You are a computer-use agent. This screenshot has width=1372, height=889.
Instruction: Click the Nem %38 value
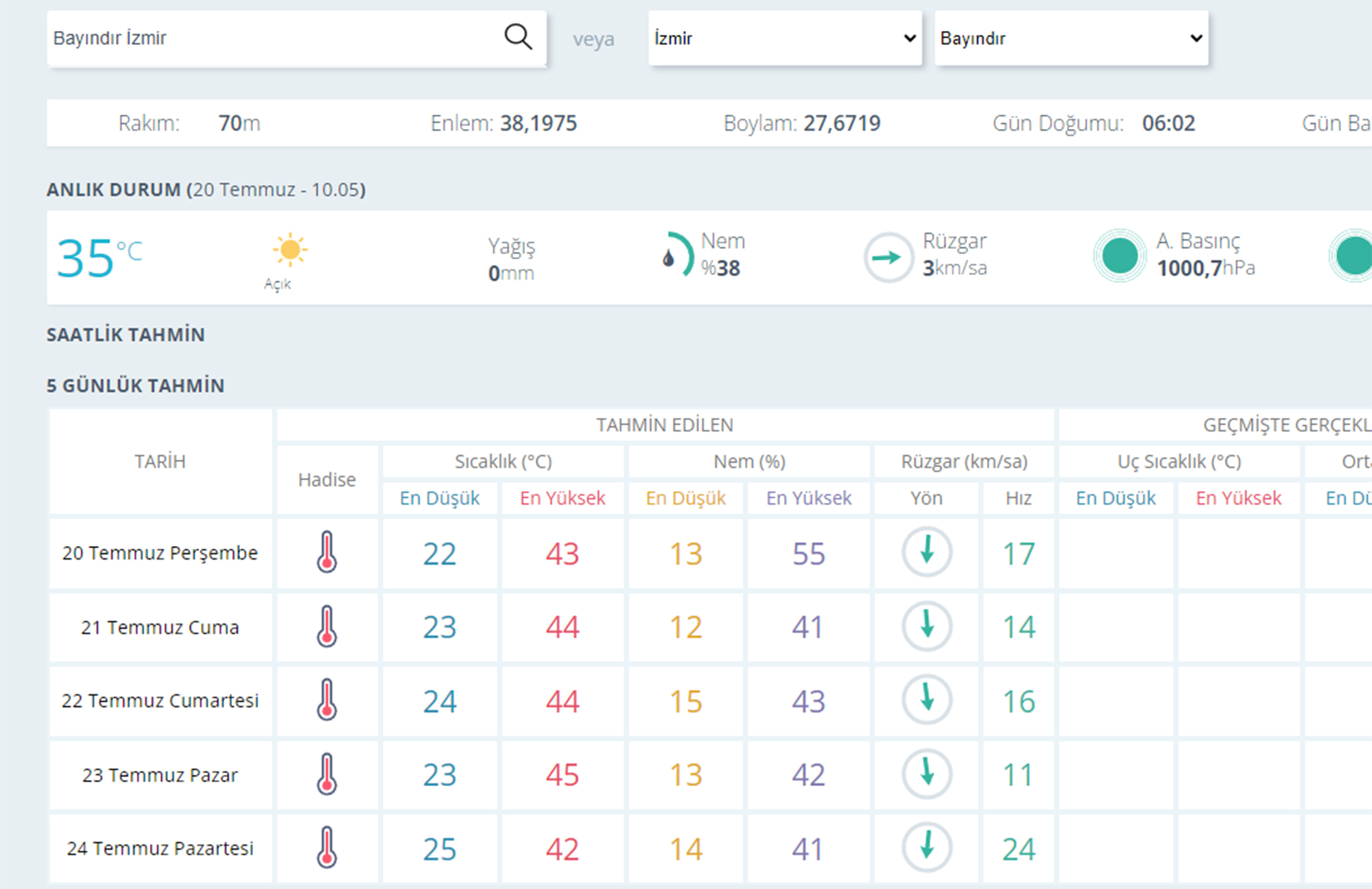pyautogui.click(x=720, y=268)
